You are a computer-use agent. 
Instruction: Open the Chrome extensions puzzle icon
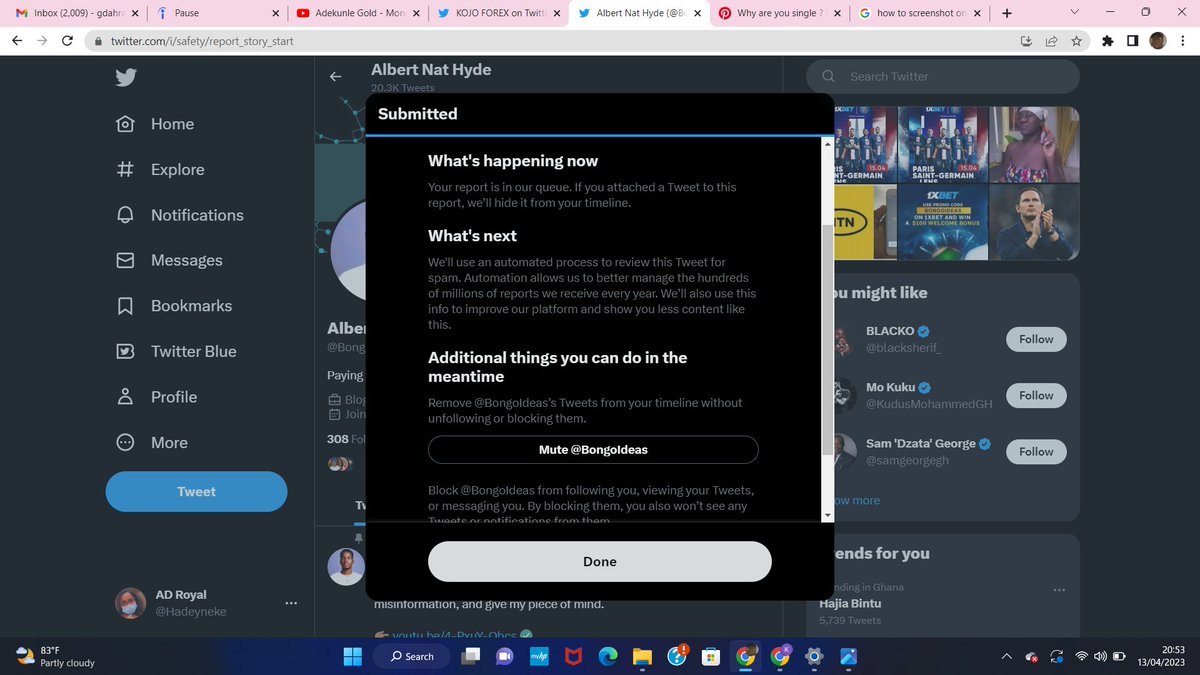coord(1108,41)
